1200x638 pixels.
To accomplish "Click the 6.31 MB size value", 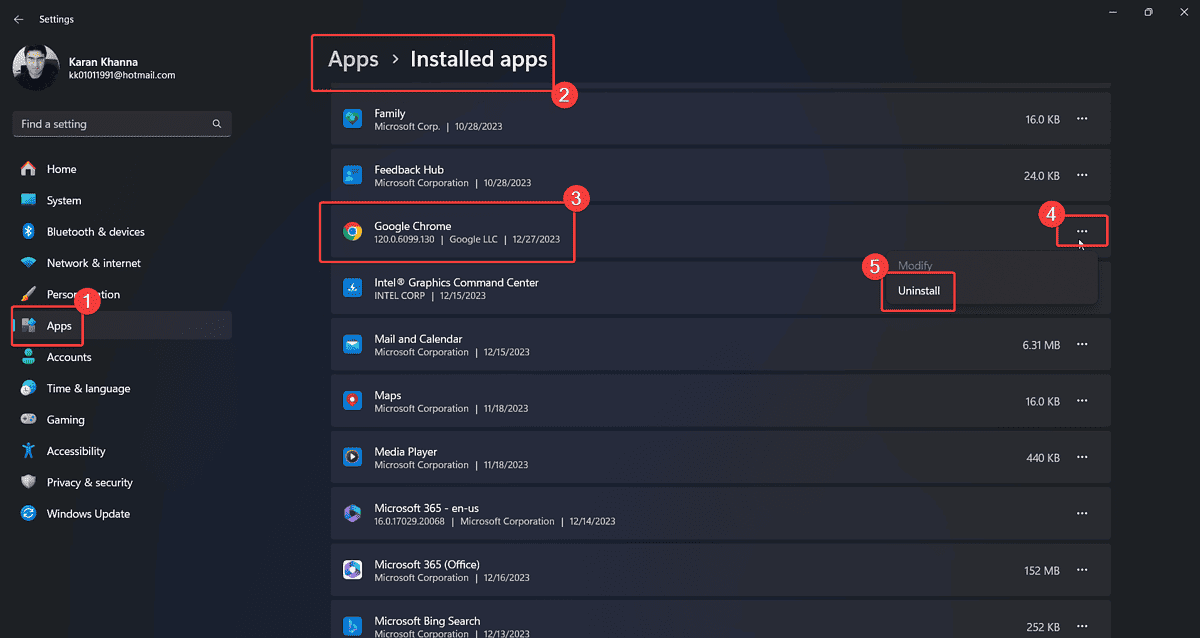I will point(1041,345).
